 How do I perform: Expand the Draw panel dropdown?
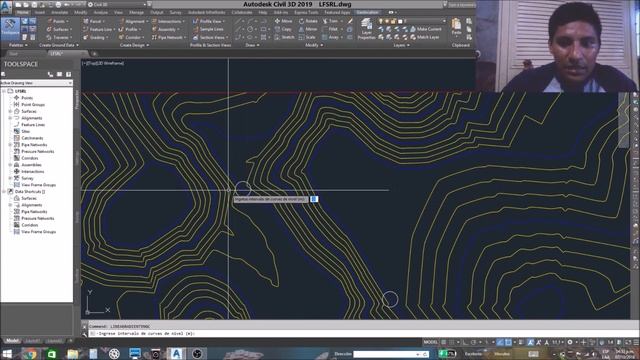click(252, 45)
